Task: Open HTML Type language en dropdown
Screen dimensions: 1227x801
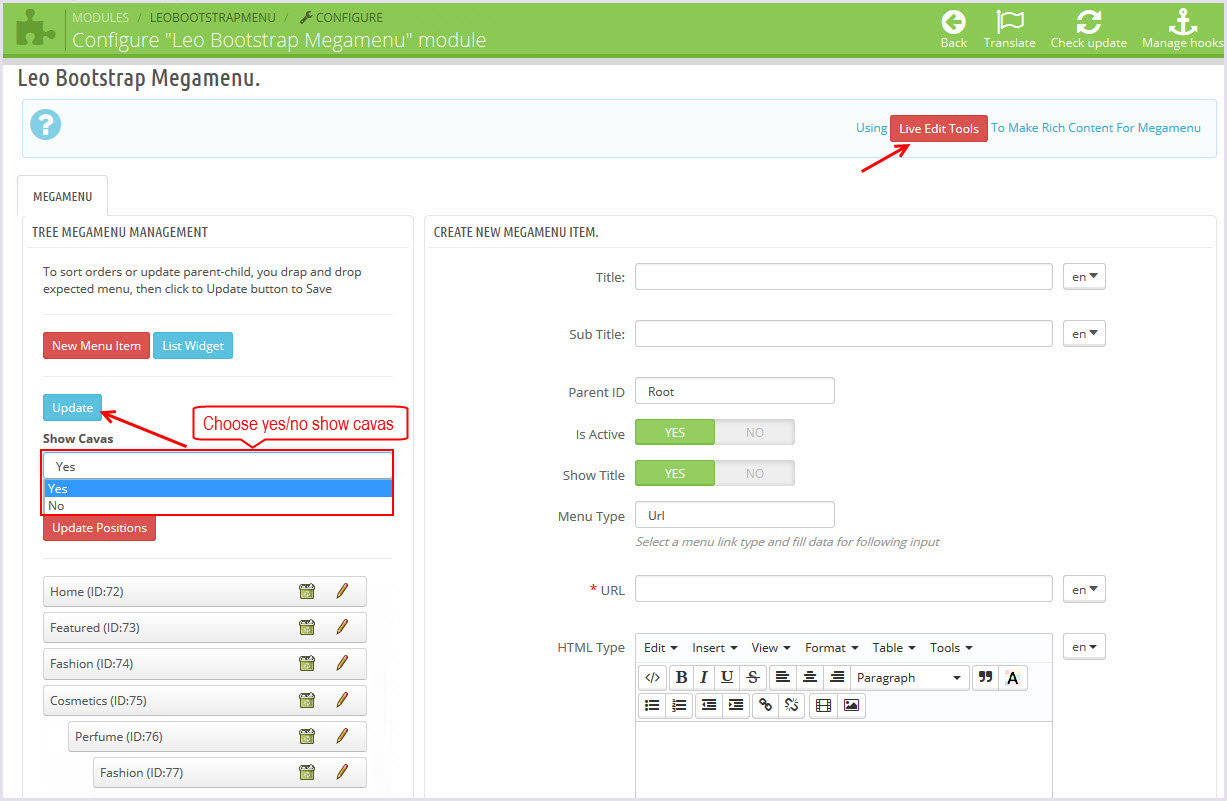Action: (1084, 647)
